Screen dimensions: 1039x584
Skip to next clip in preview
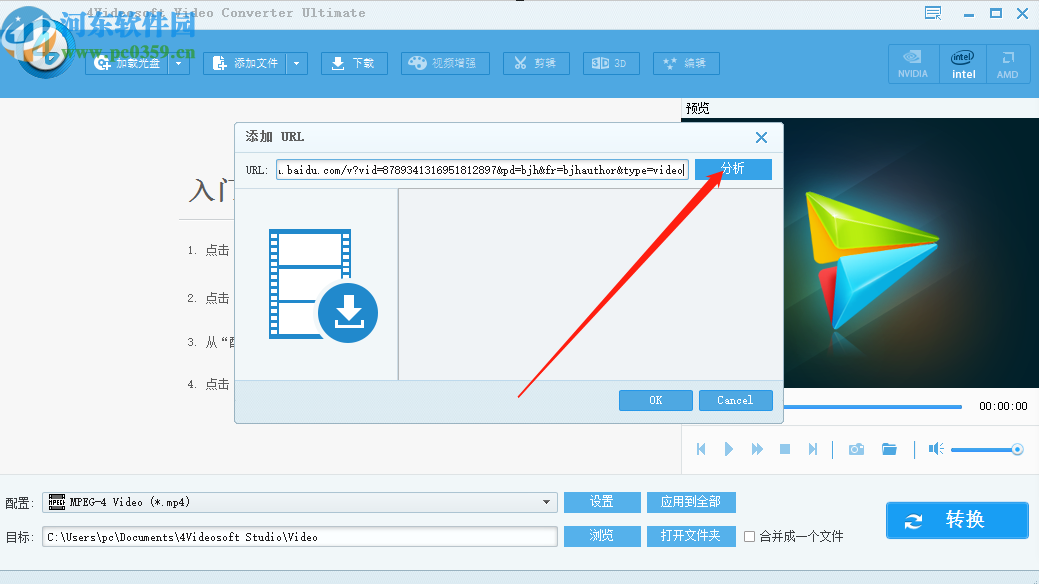[813, 449]
